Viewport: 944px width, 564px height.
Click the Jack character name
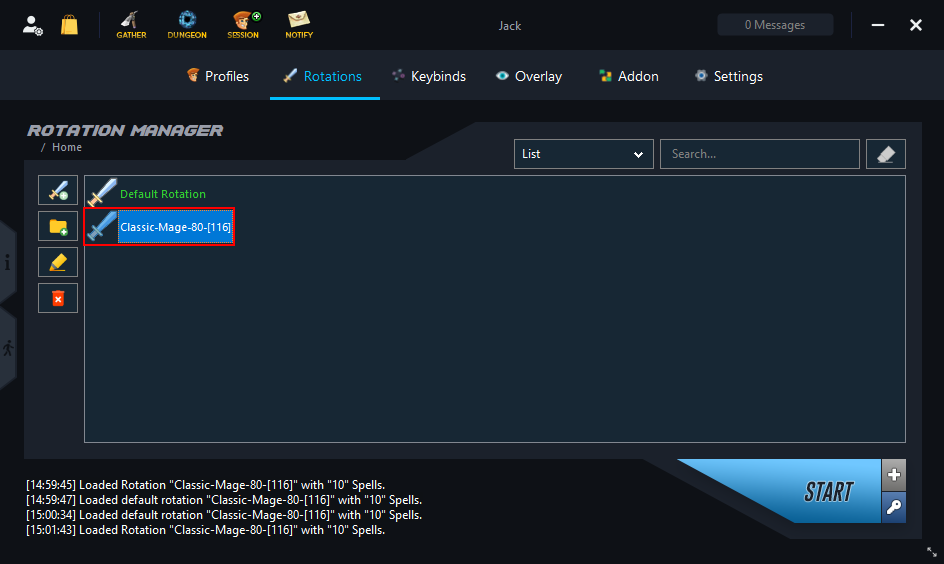510,26
